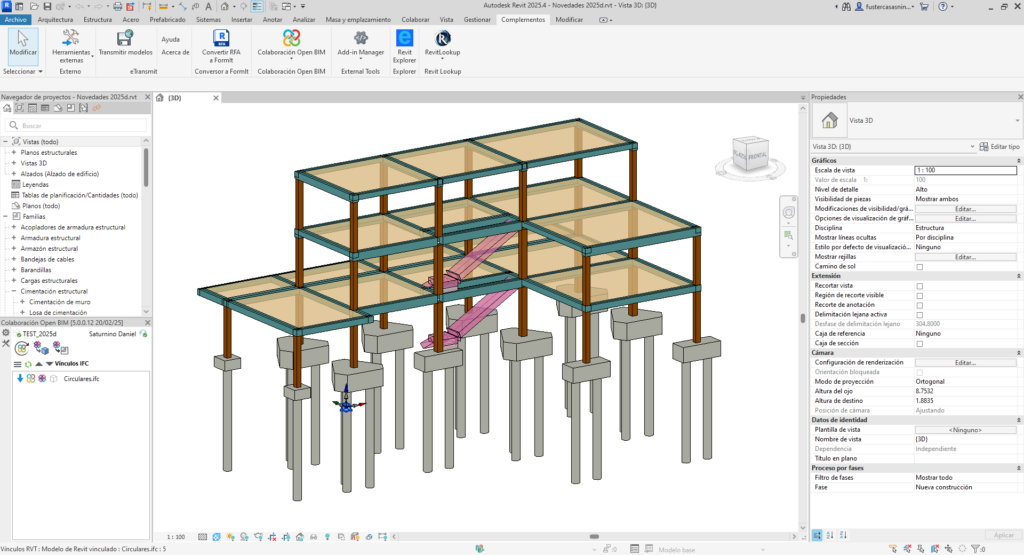Open Revit Explorer

coord(405,38)
